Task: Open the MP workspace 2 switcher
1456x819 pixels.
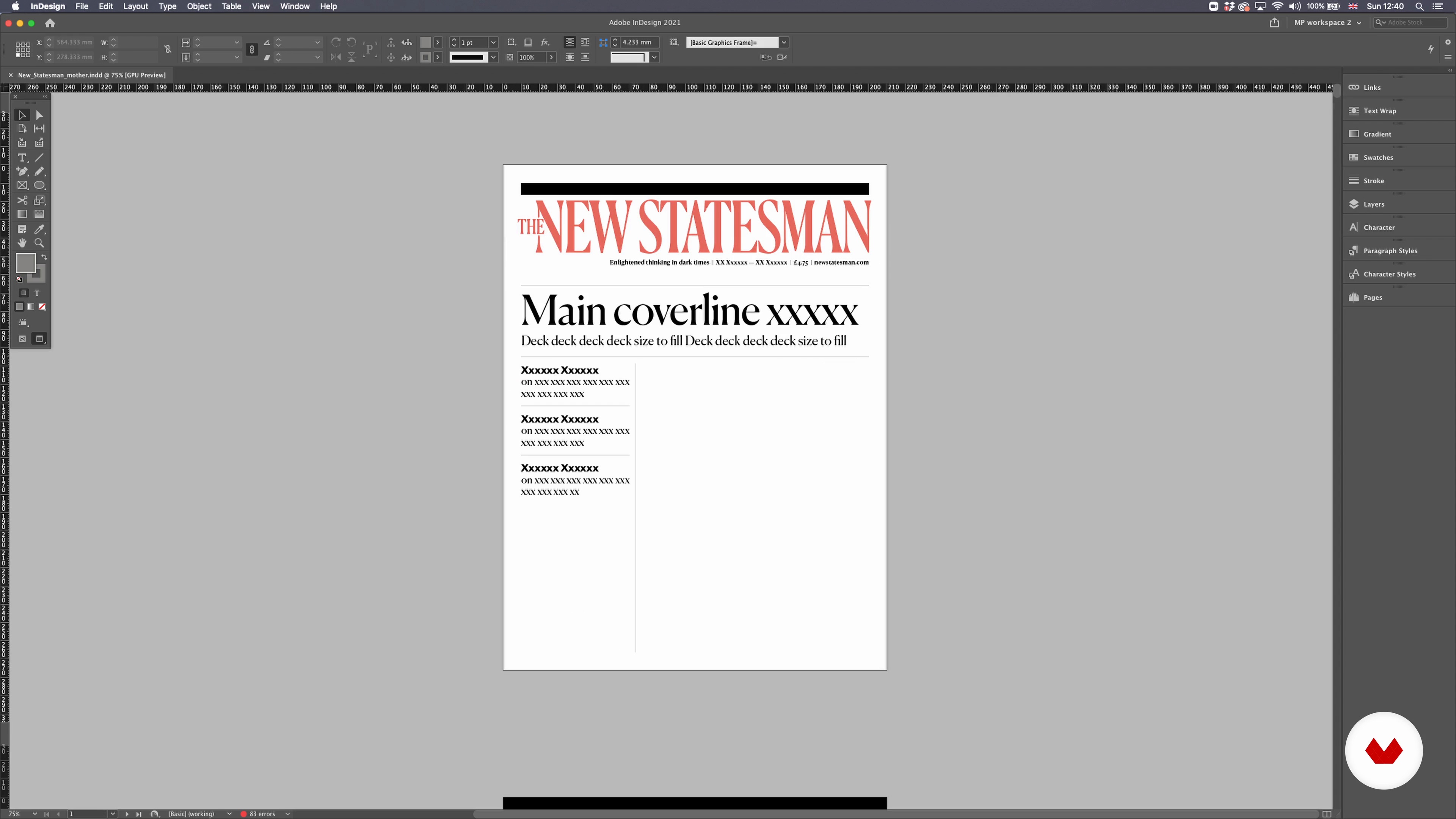Action: click(1328, 23)
